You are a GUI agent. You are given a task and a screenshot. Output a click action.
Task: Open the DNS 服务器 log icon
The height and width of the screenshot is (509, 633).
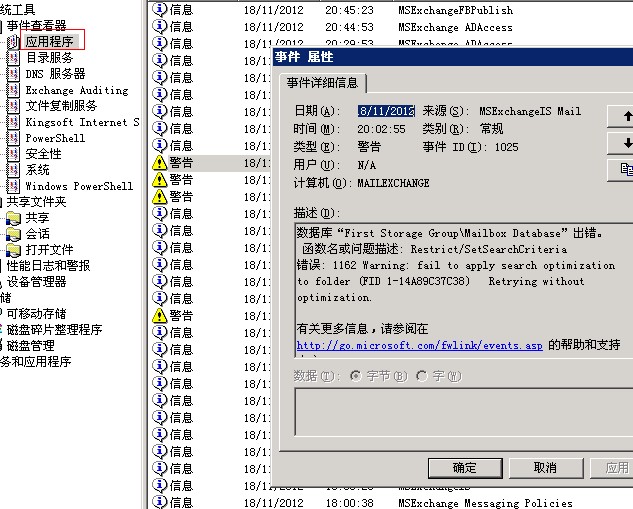tap(13, 74)
